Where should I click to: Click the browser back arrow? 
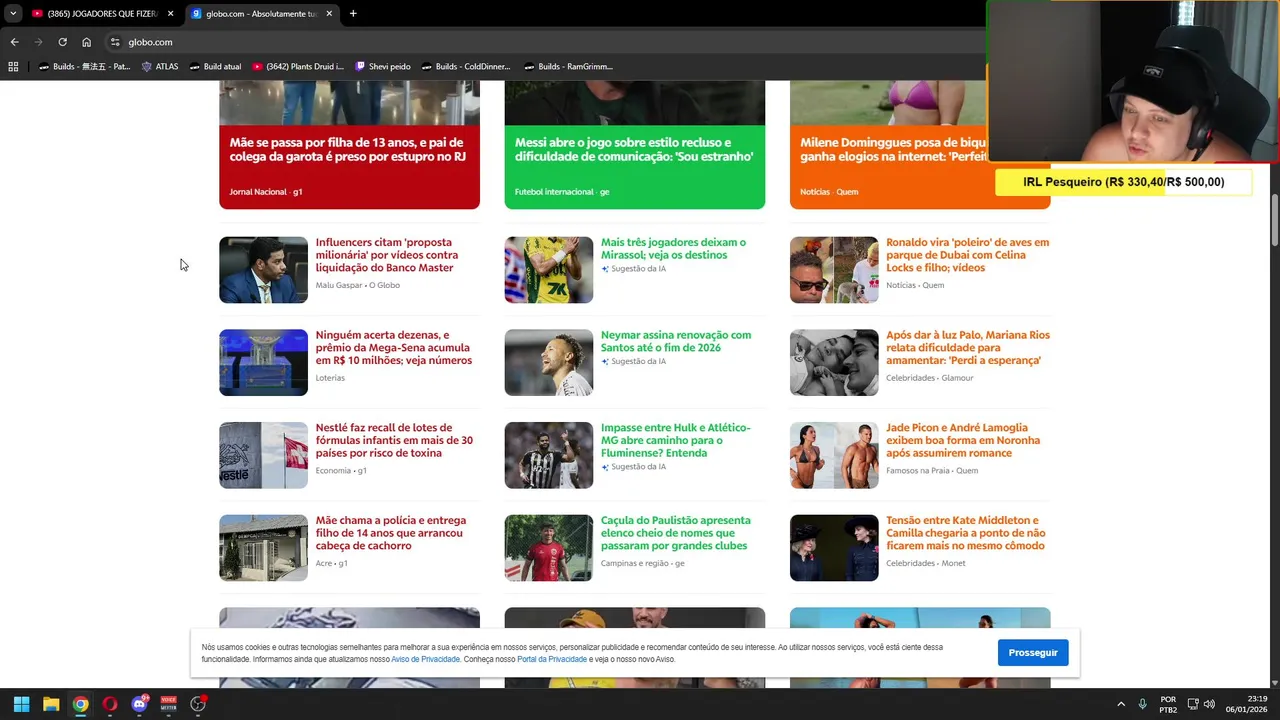[14, 42]
